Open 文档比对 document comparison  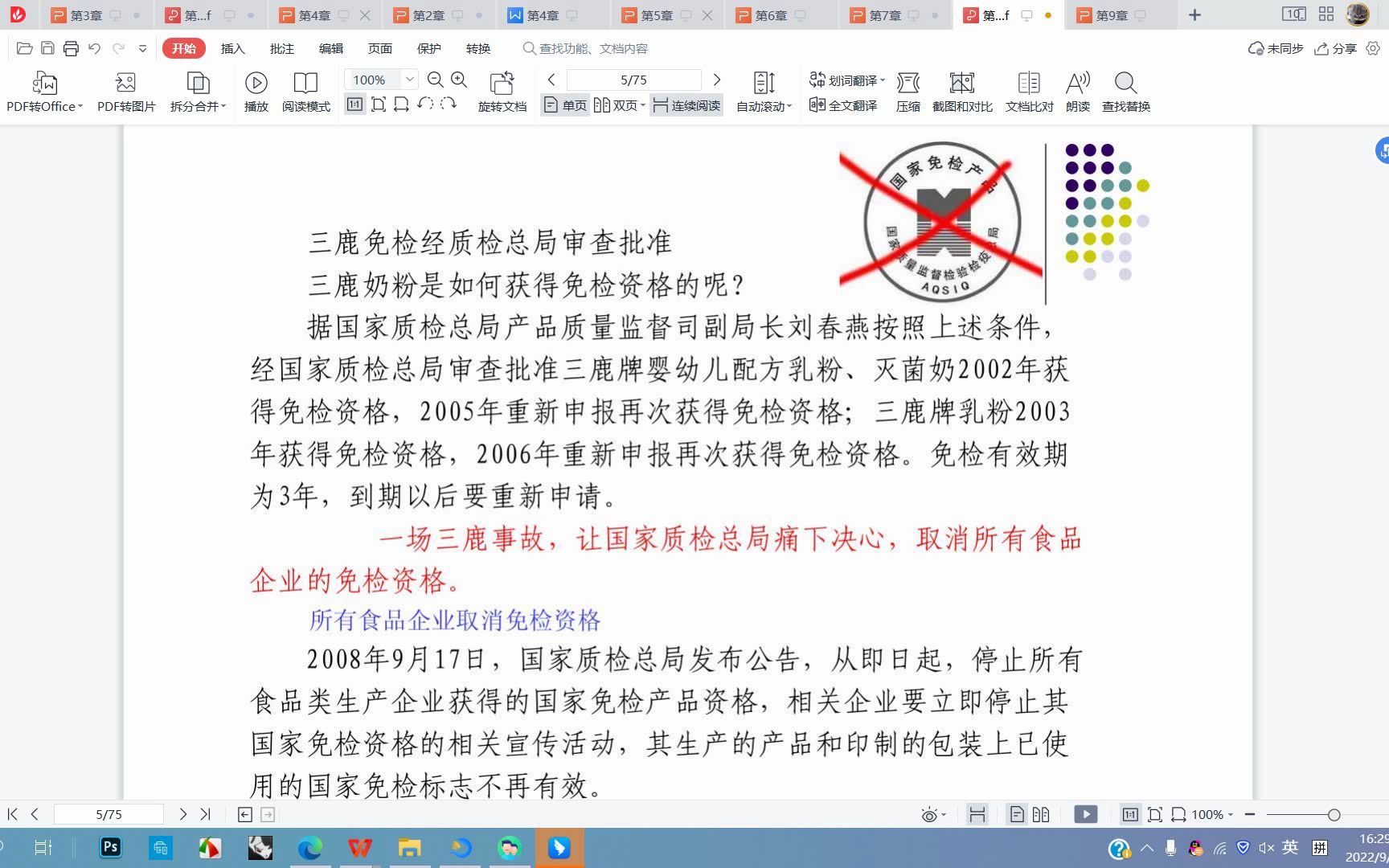(x=1029, y=92)
